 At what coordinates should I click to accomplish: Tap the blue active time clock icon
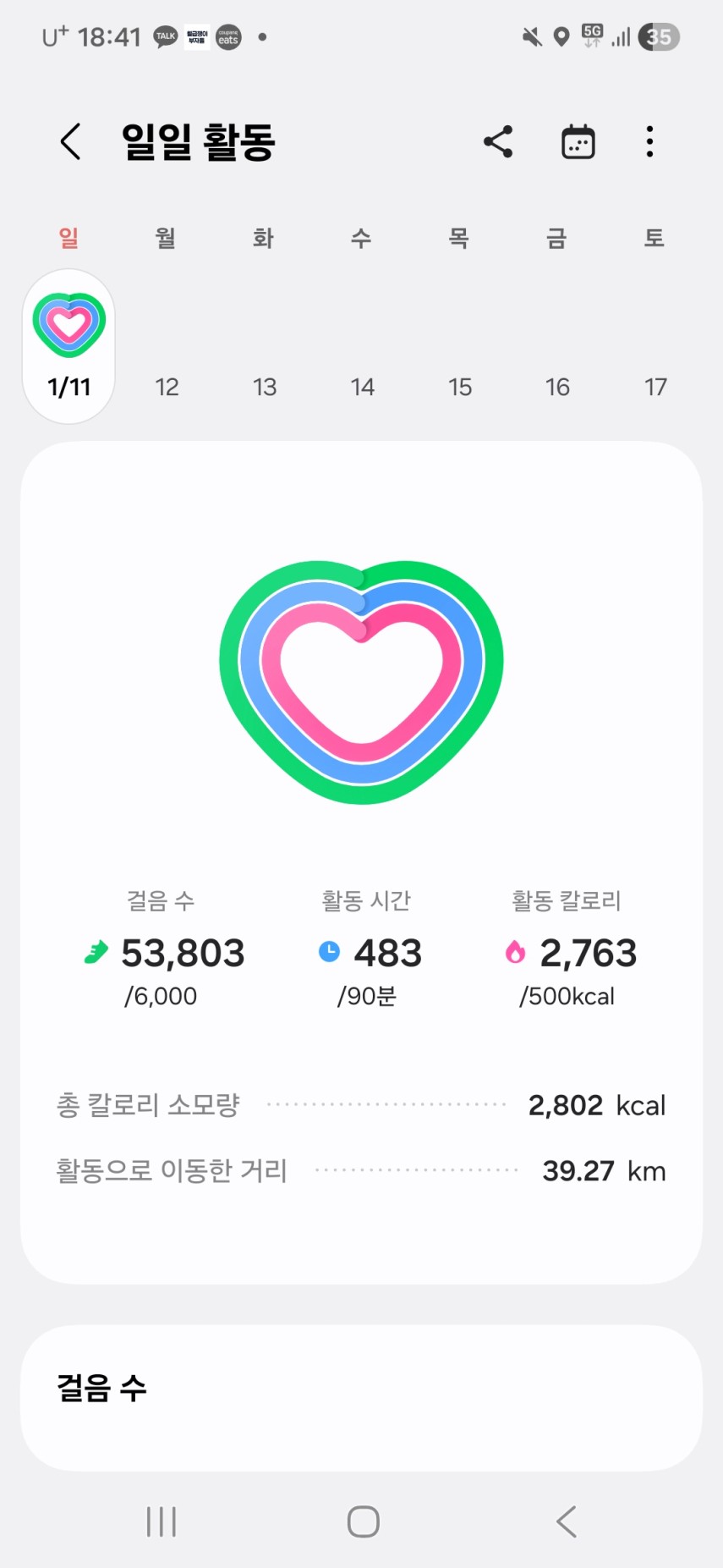(x=329, y=952)
